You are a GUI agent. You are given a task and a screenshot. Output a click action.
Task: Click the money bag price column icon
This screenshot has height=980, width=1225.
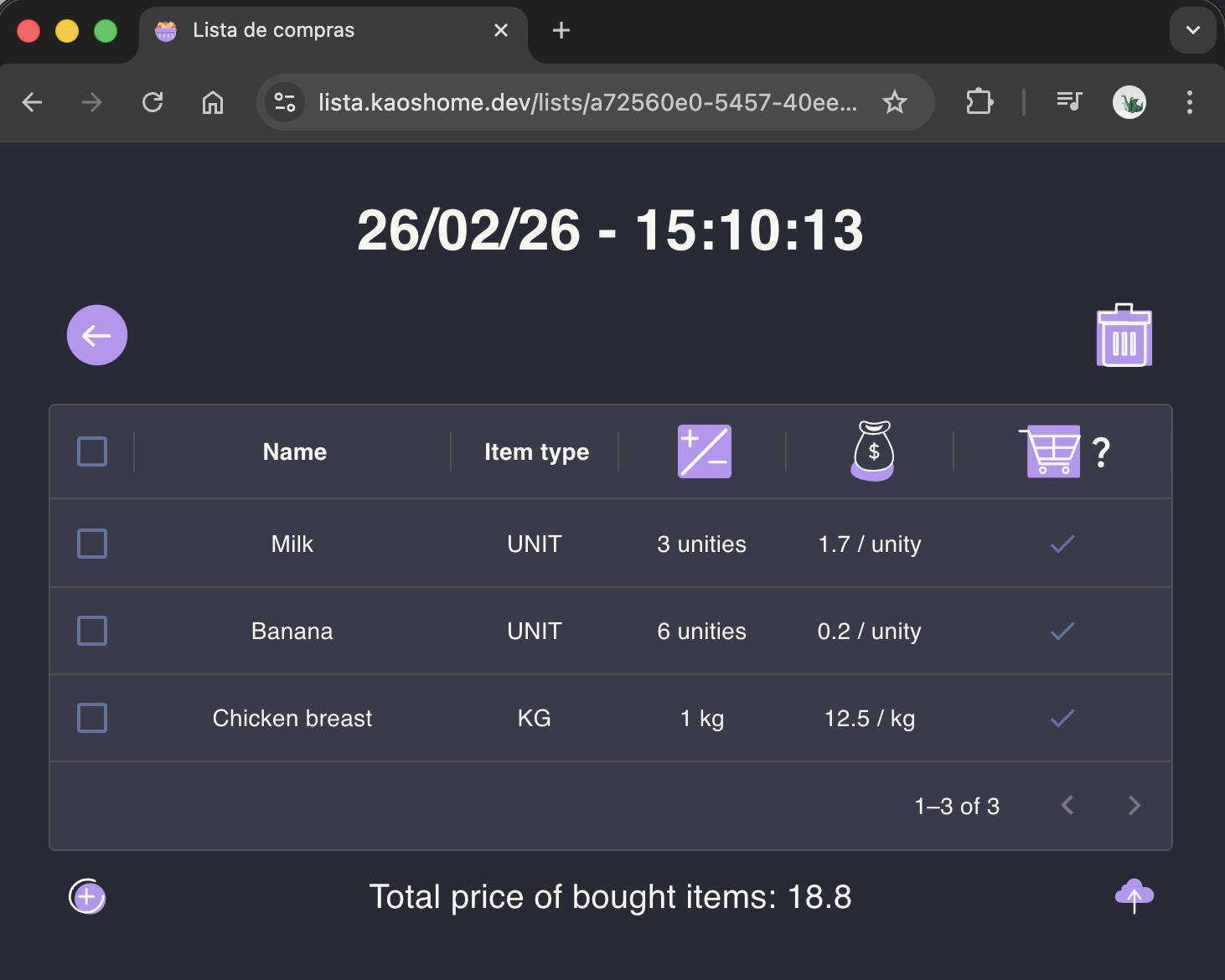[872, 451]
